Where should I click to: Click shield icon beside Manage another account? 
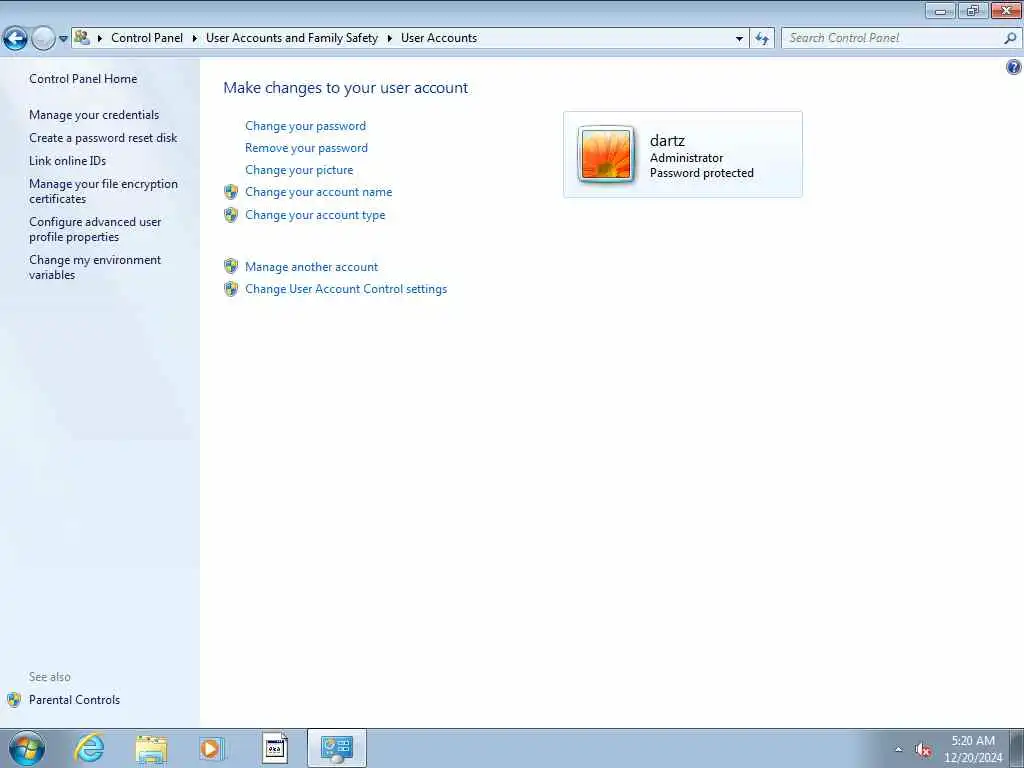[x=231, y=266]
